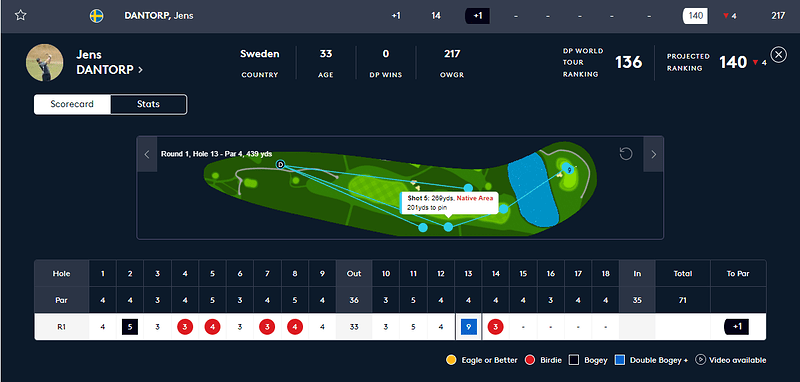Select the Scorecard tab
This screenshot has width=800, height=382.
pyautogui.click(x=72, y=104)
